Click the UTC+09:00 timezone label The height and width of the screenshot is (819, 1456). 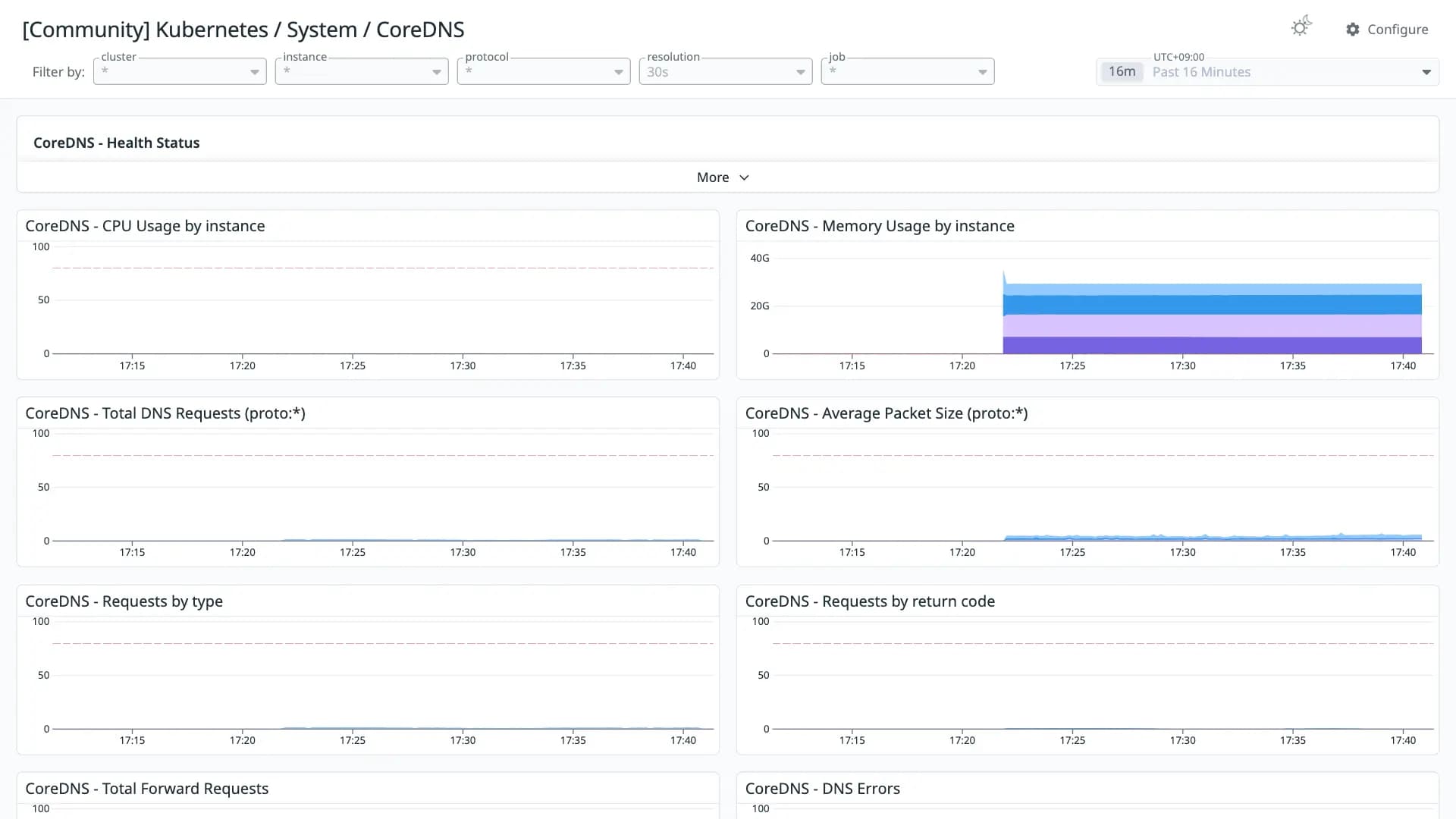point(1178,57)
